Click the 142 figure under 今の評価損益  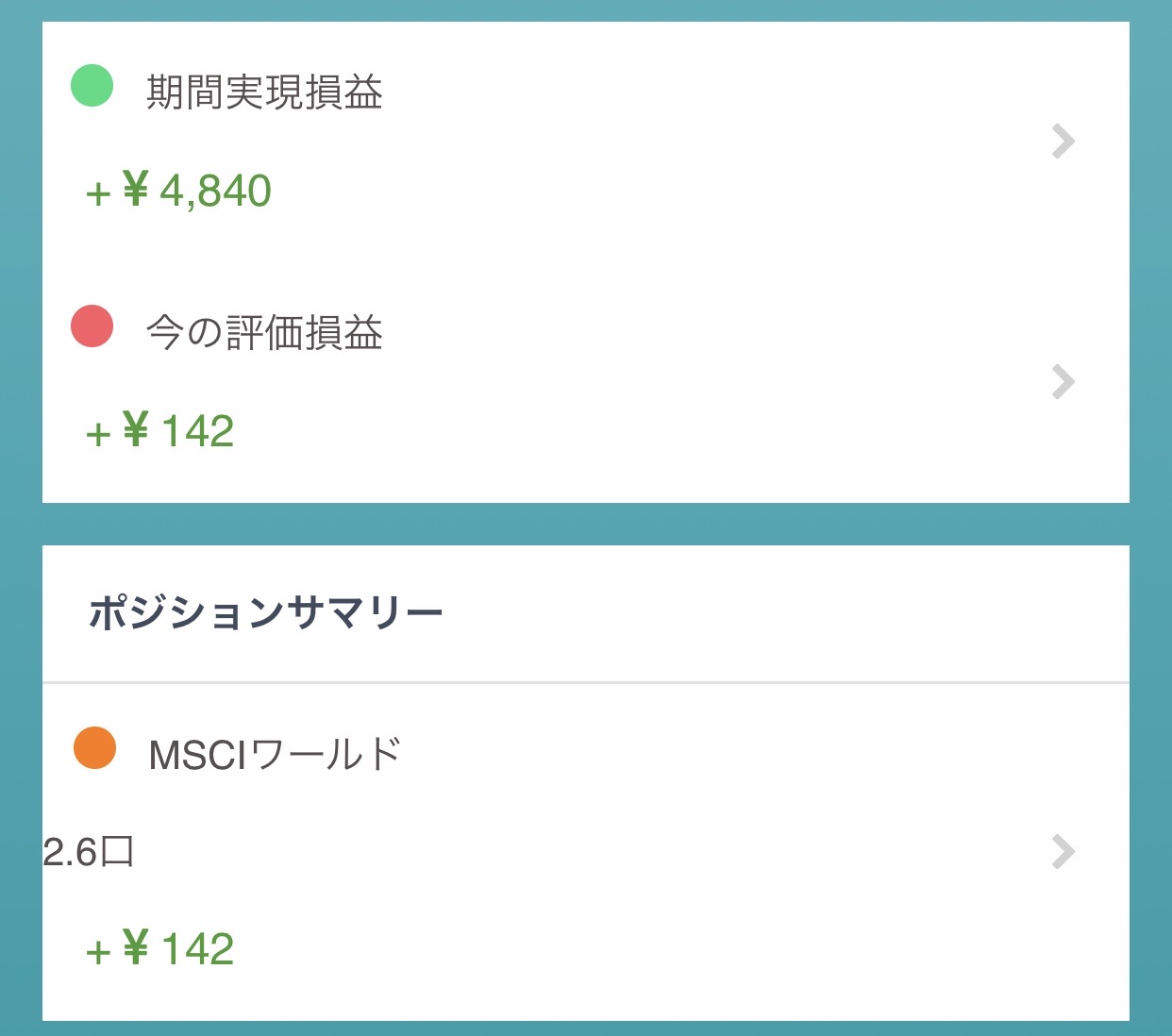point(198,432)
